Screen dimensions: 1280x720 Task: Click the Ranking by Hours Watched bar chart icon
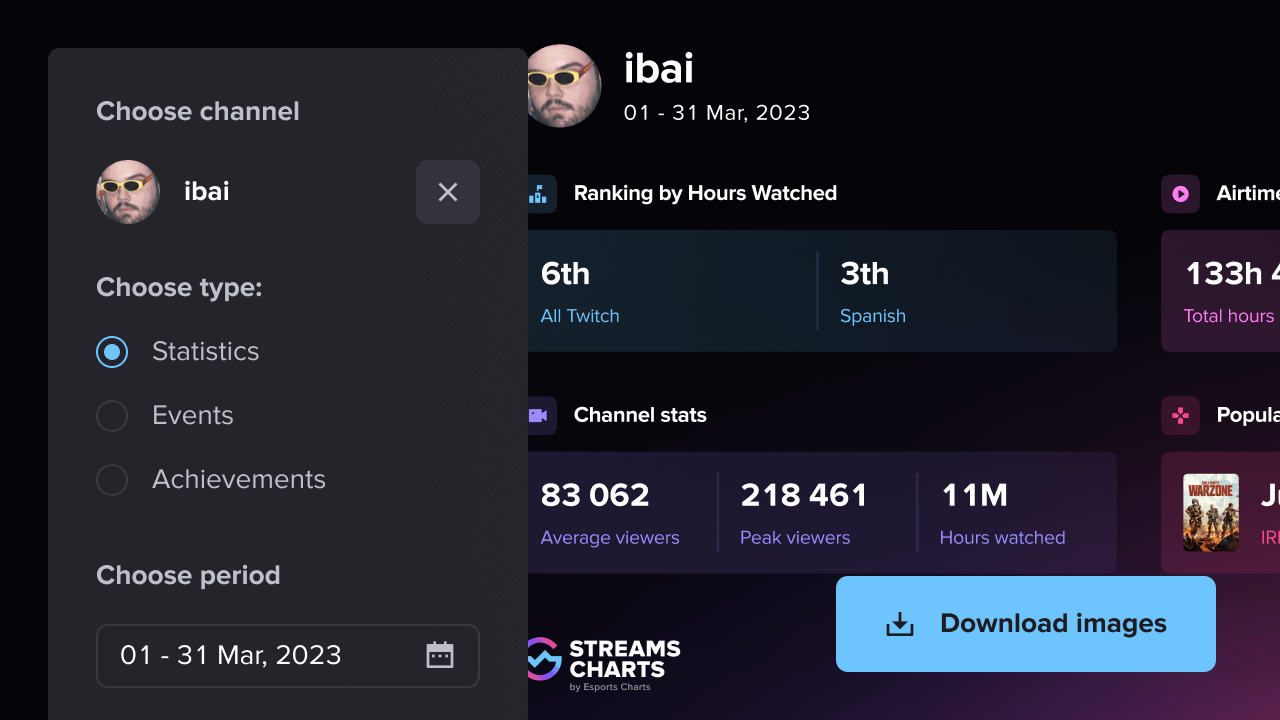537,193
